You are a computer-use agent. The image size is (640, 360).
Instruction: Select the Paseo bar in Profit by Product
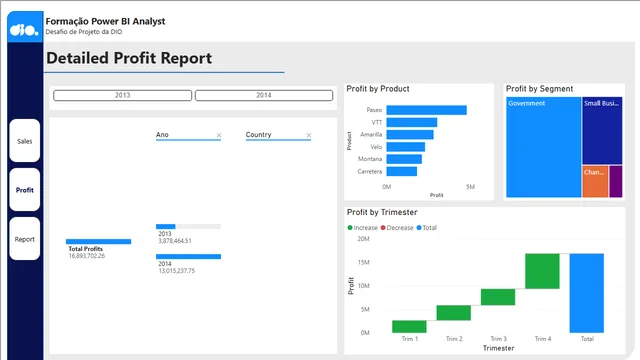(x=427, y=110)
